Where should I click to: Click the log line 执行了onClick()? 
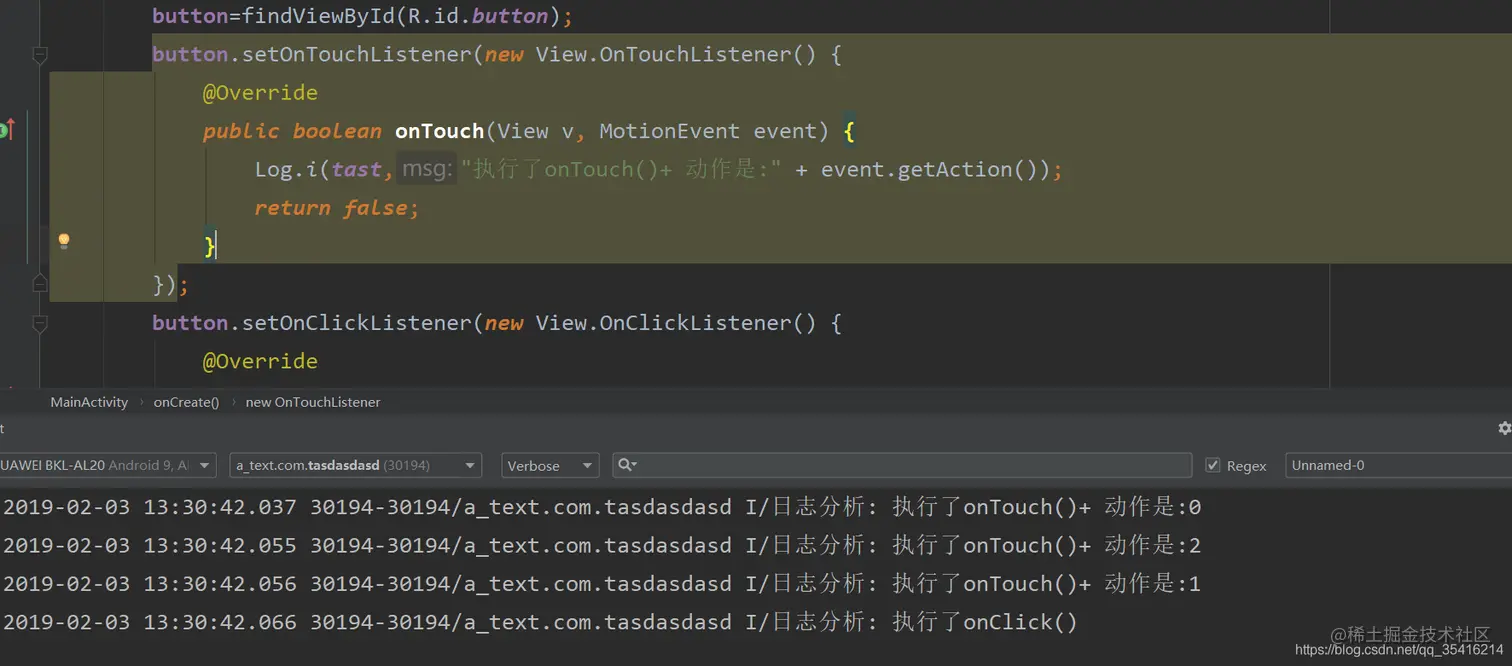pyautogui.click(x=540, y=622)
